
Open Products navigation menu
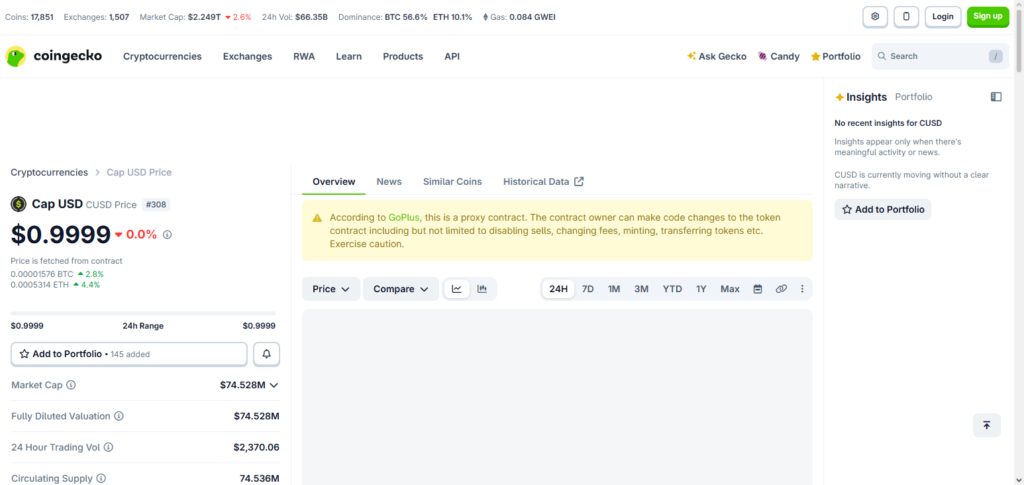(x=403, y=56)
